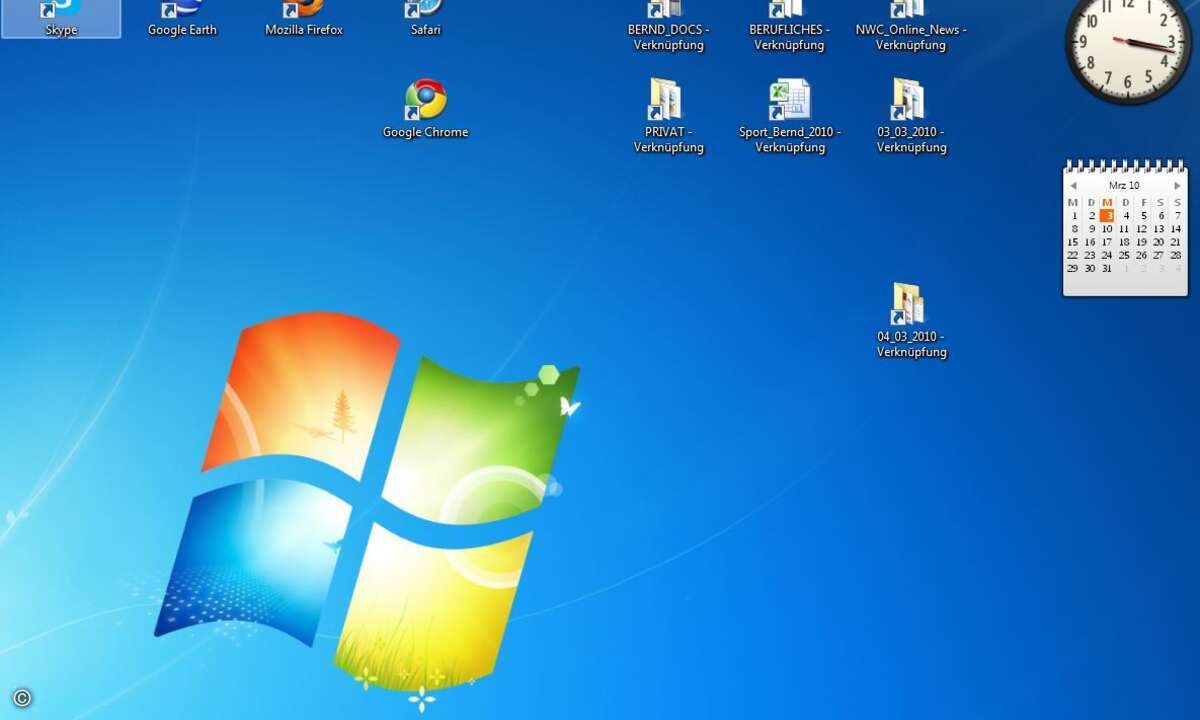Select the Google Chrome desktop icon
Viewport: 1200px width, 720px height.
coord(425,109)
